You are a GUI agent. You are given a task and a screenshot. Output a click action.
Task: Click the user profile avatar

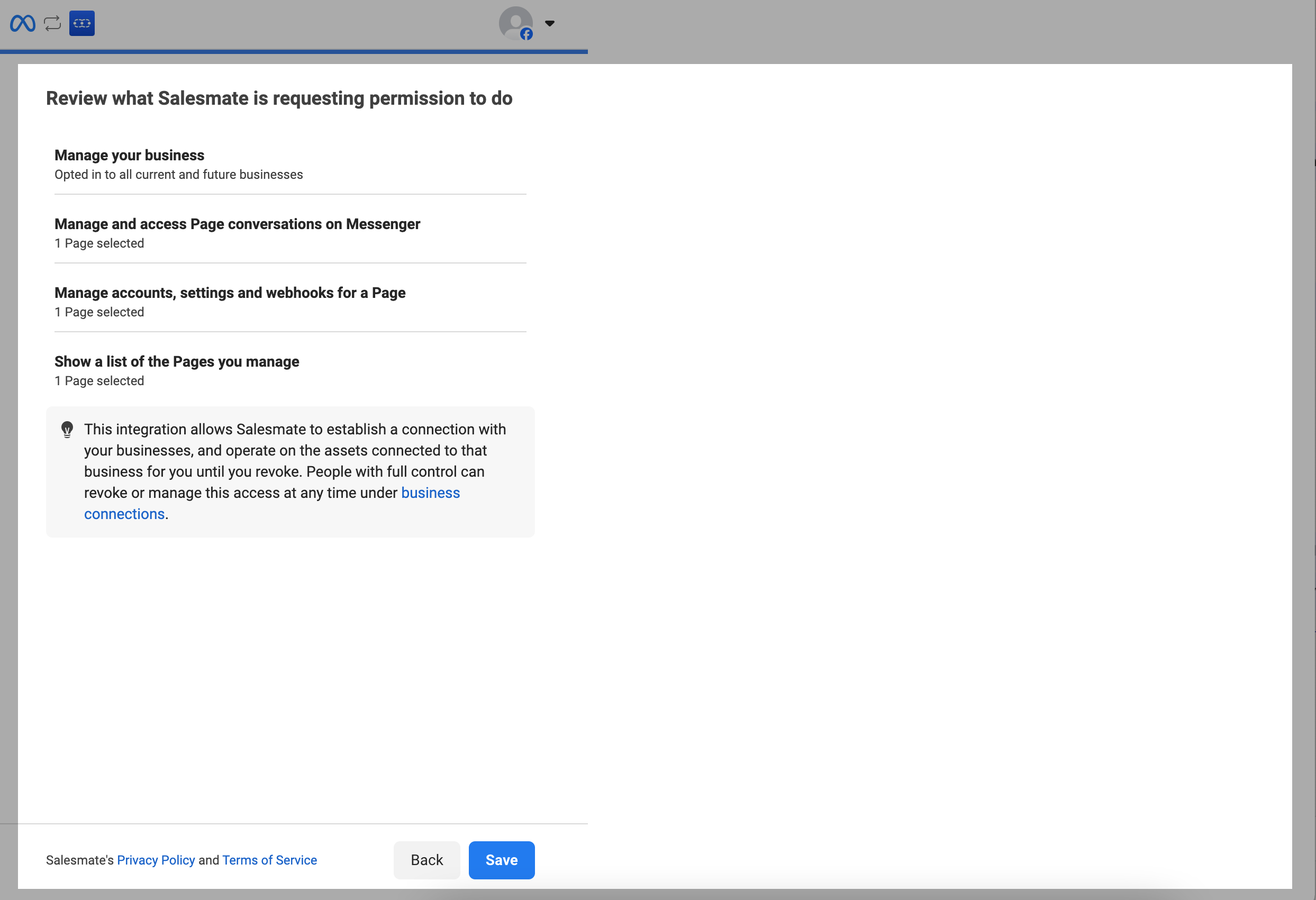coord(515,23)
